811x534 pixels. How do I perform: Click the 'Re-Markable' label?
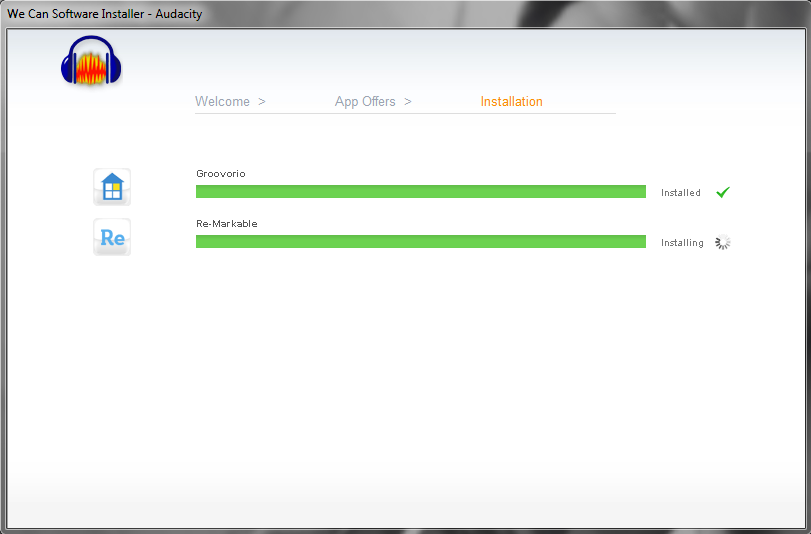(x=227, y=224)
